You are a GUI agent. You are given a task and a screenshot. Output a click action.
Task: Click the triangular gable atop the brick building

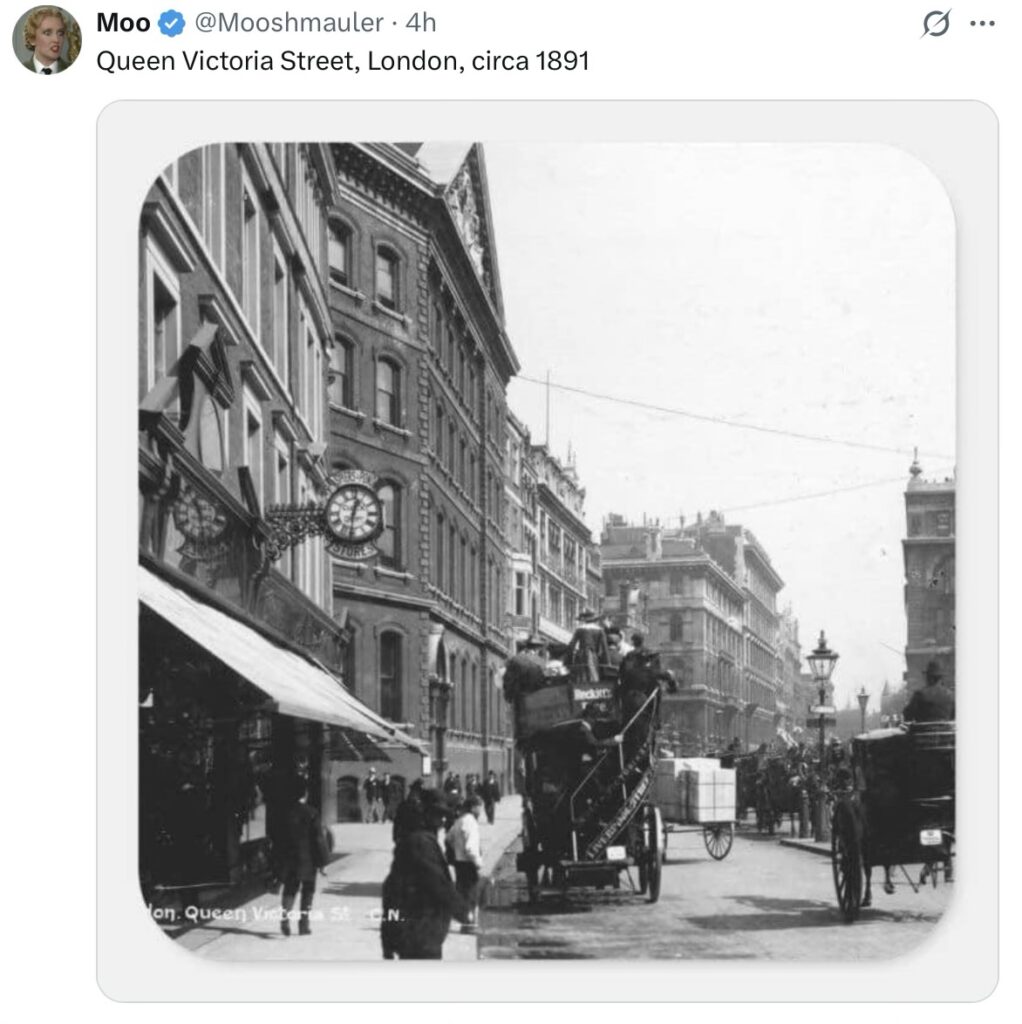tap(468, 216)
